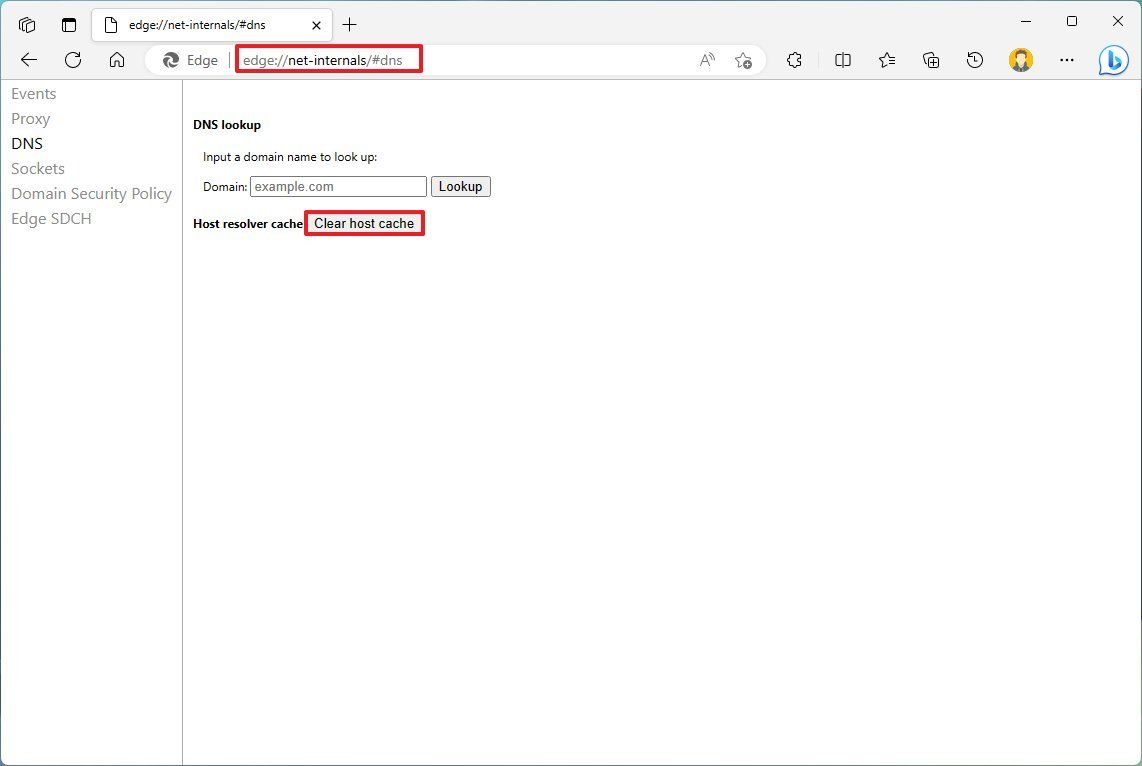Enable split screen view
The image size is (1142, 766).
click(x=843, y=60)
